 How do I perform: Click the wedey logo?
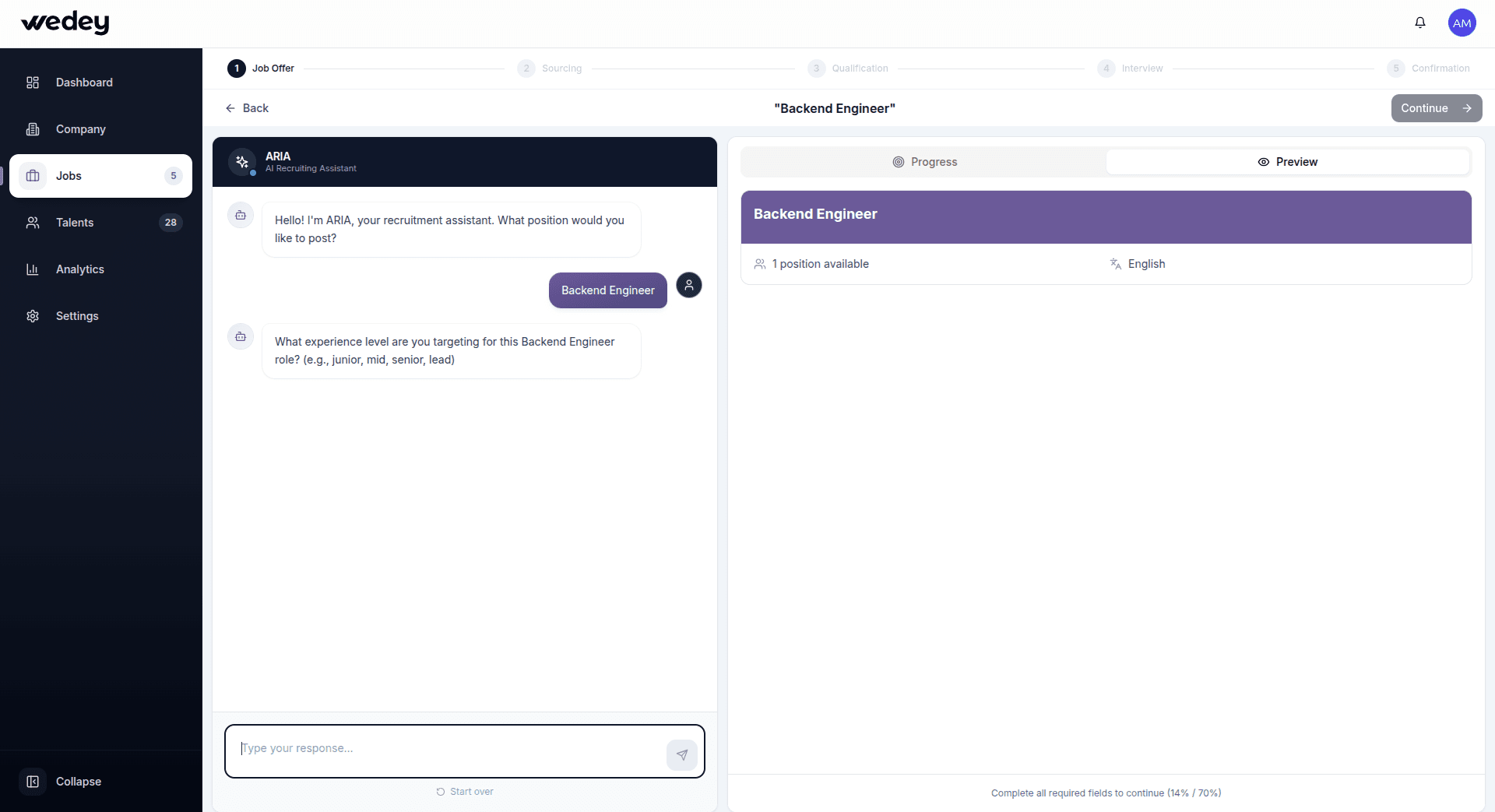65,23
